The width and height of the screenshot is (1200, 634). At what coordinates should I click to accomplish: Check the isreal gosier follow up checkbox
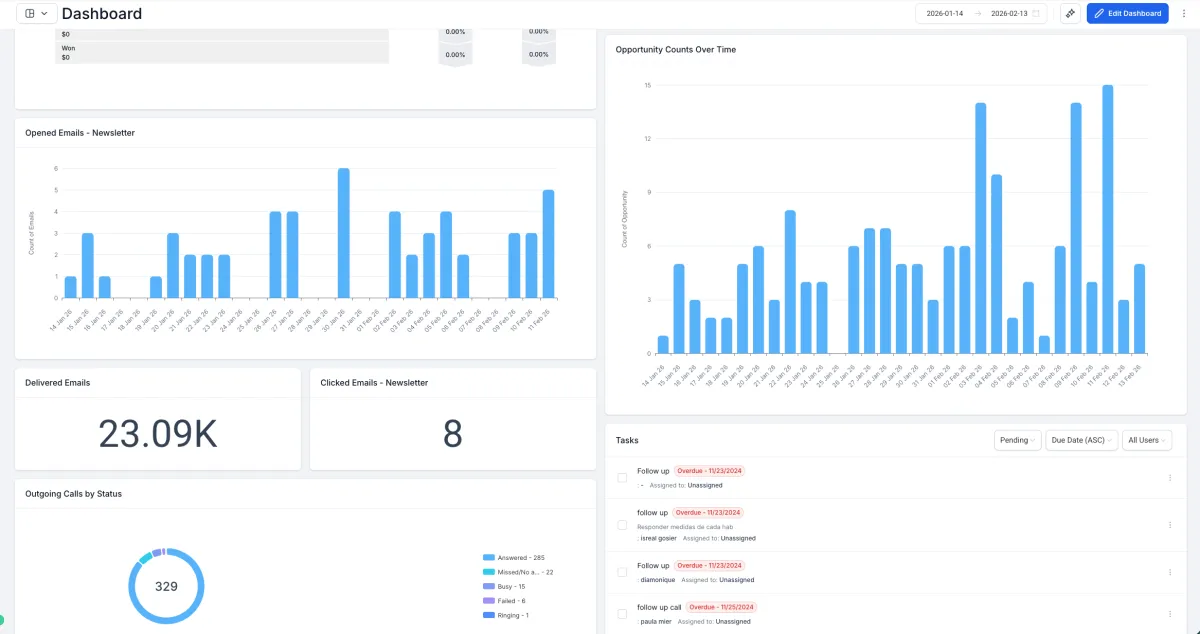tap(622, 525)
